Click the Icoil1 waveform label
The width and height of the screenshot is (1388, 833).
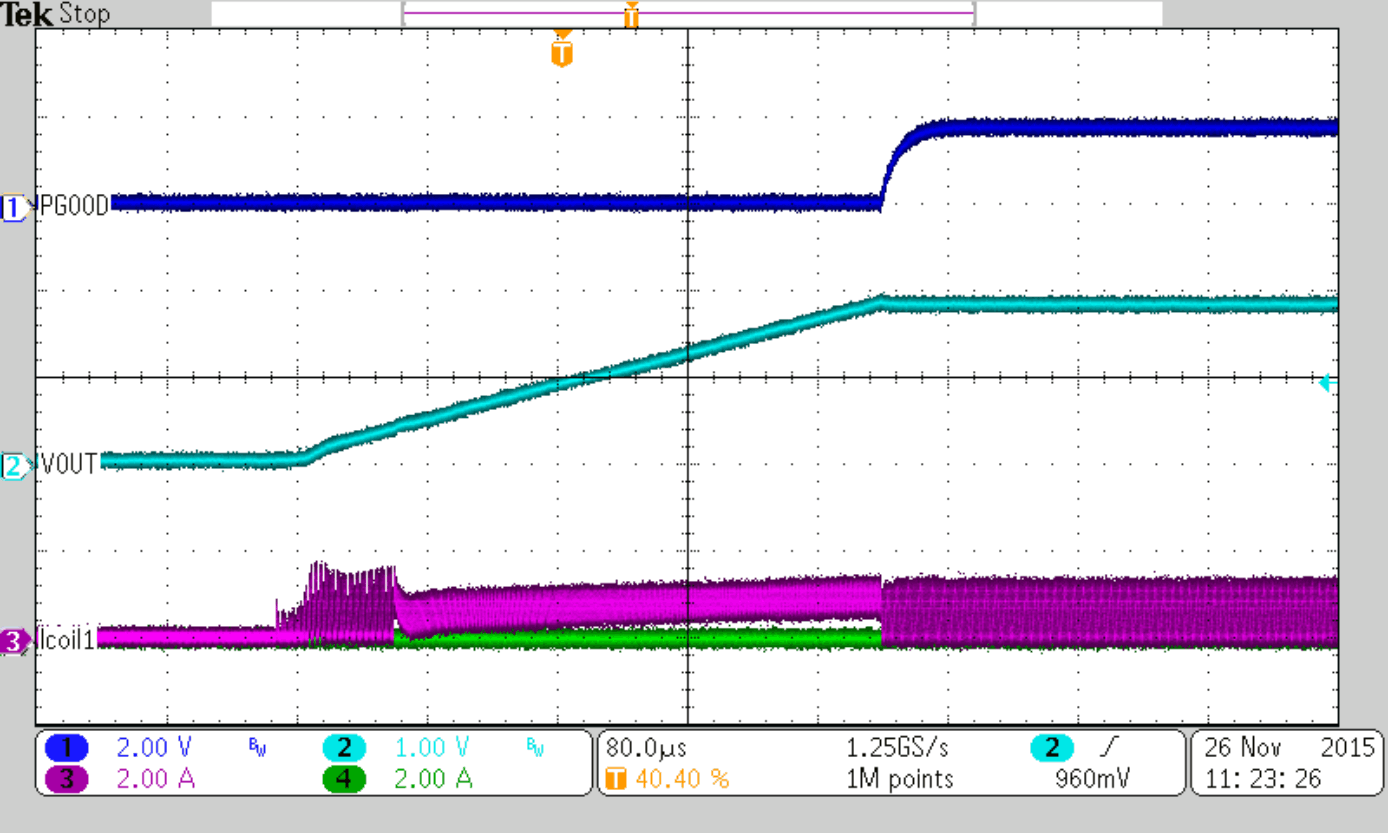click(x=66, y=641)
